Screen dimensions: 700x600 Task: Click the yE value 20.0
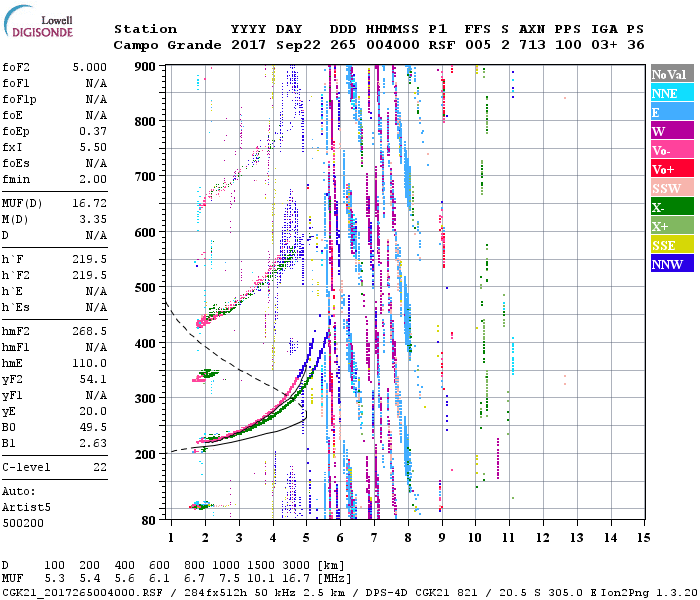[x=93, y=412]
